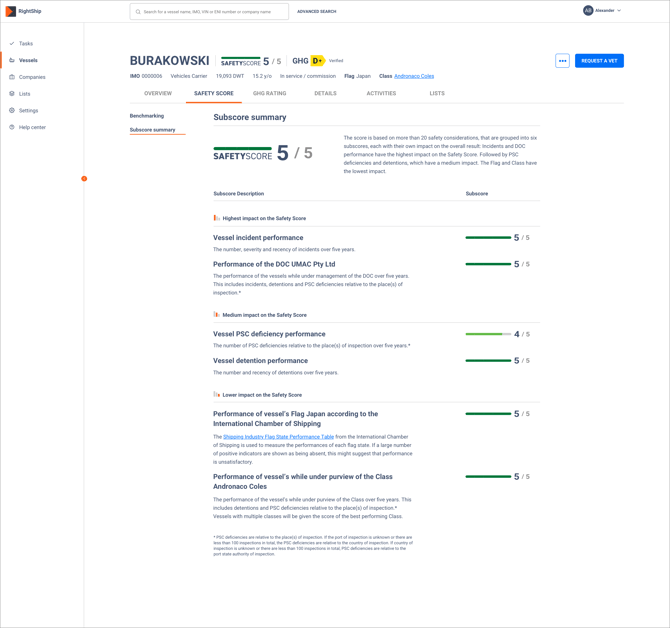Follow the Andronaco Coles class link

(x=414, y=76)
